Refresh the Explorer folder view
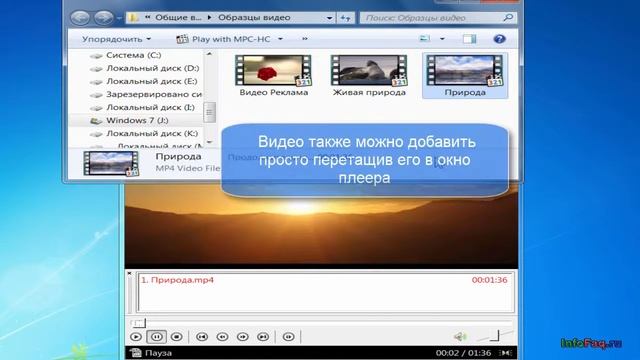This screenshot has width=640, height=360. pyautogui.click(x=345, y=18)
